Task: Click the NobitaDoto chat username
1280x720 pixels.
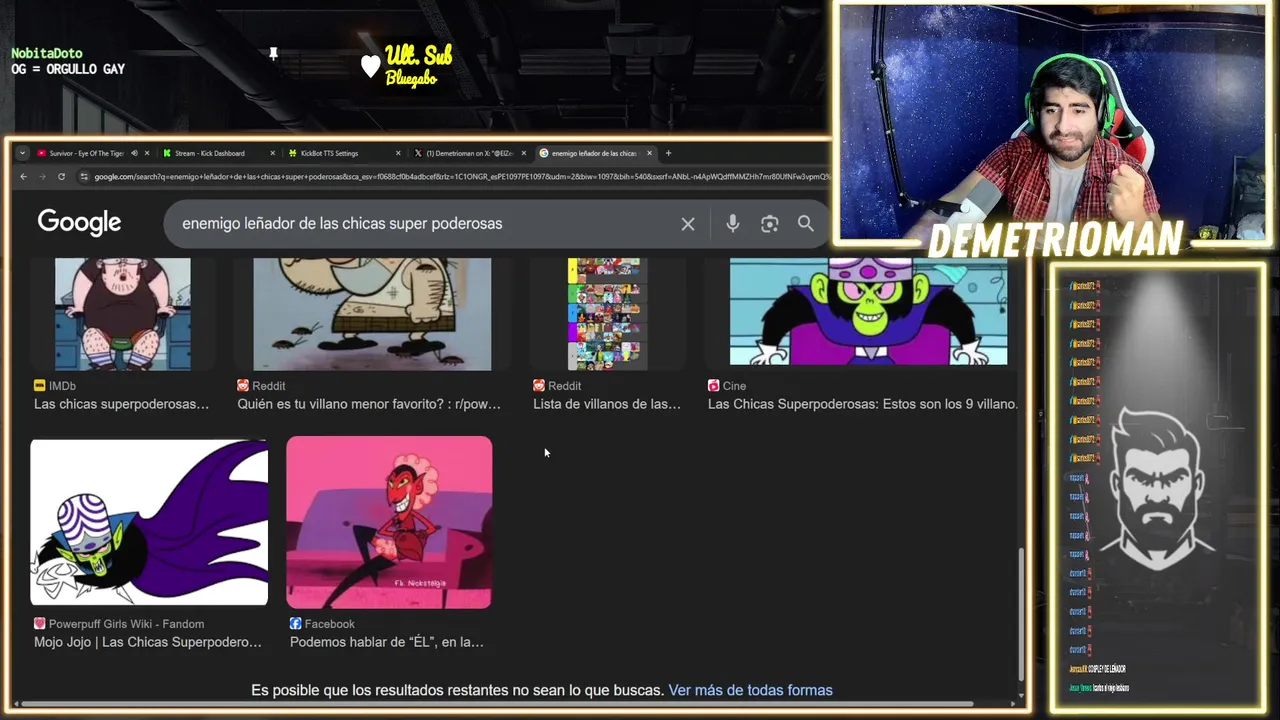Action: (47, 53)
